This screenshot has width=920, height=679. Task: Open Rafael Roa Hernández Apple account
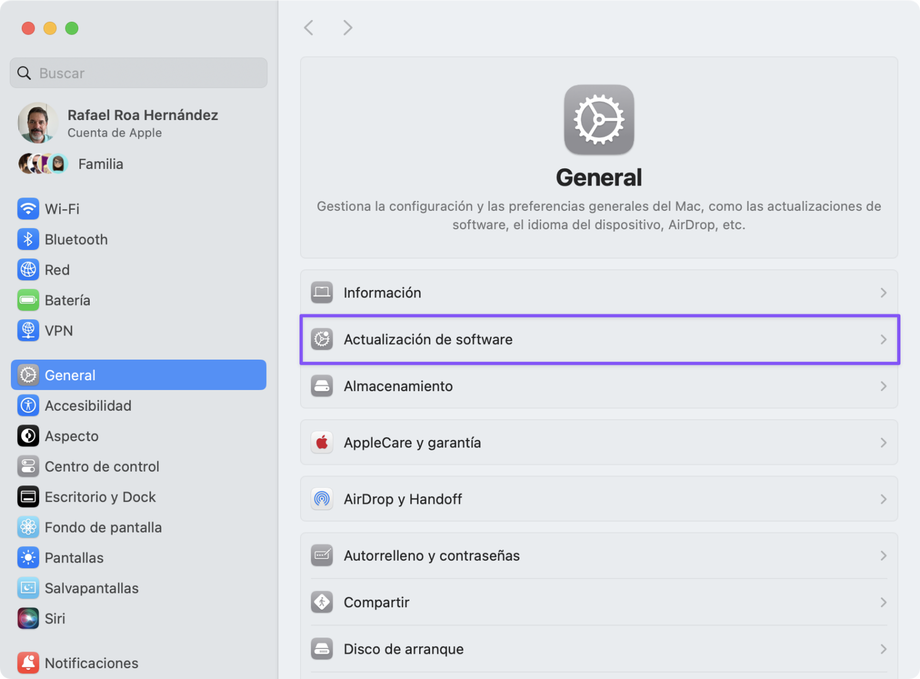click(x=142, y=123)
